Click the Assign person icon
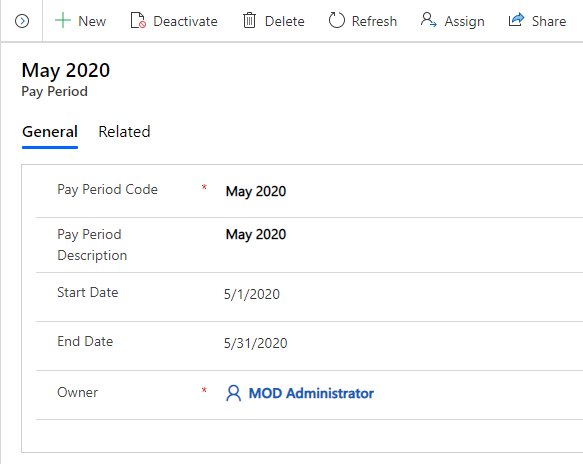The image size is (583, 464). click(x=428, y=20)
